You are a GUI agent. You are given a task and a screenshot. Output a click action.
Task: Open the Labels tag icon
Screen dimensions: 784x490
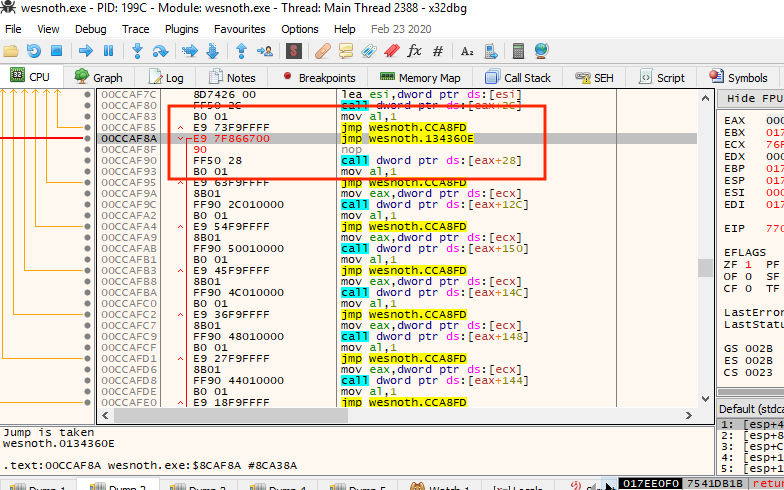click(x=368, y=50)
